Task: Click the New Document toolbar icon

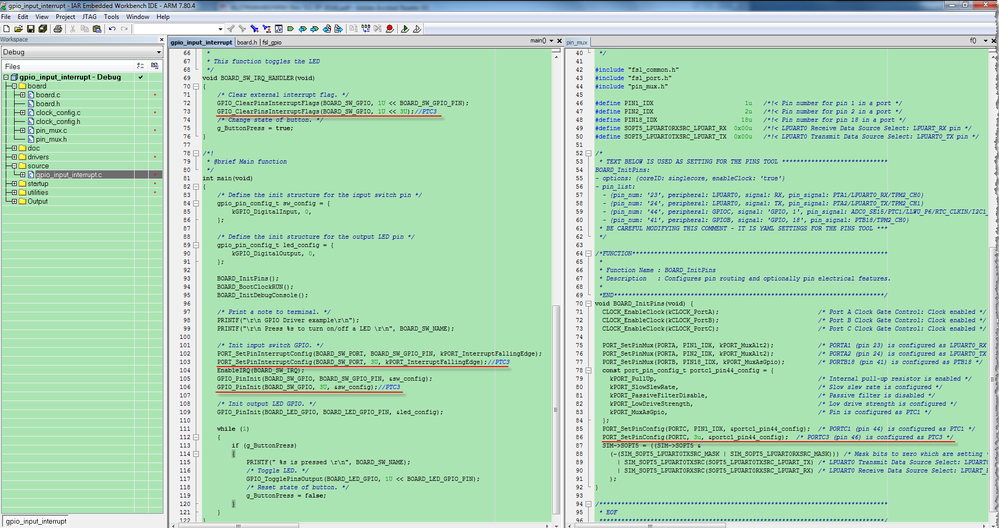Action: click(7, 29)
